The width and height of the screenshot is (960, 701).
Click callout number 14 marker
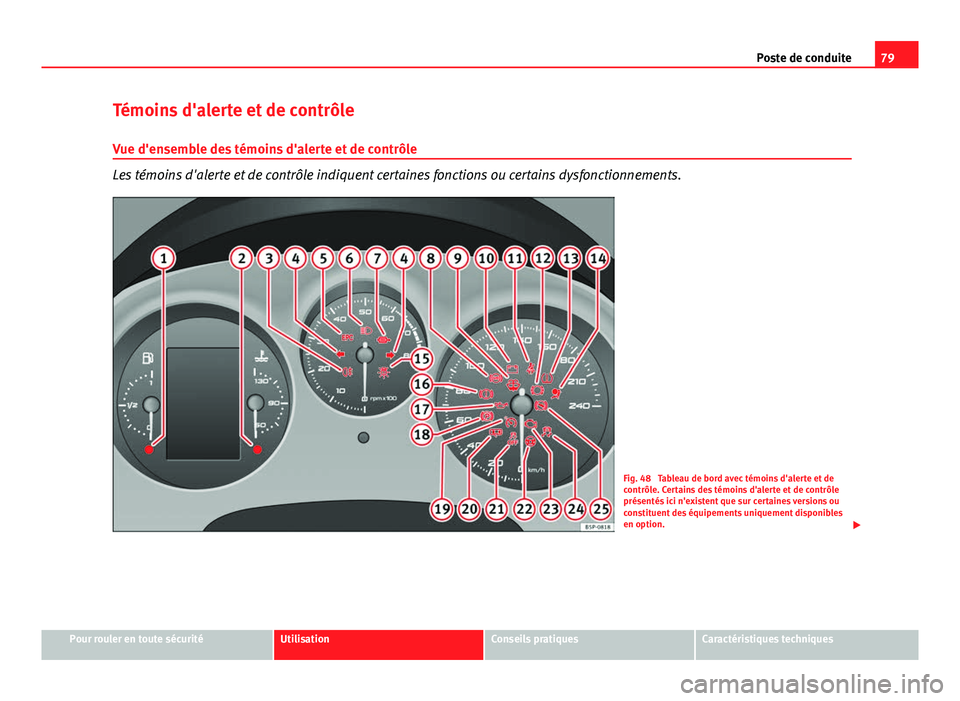(598, 258)
